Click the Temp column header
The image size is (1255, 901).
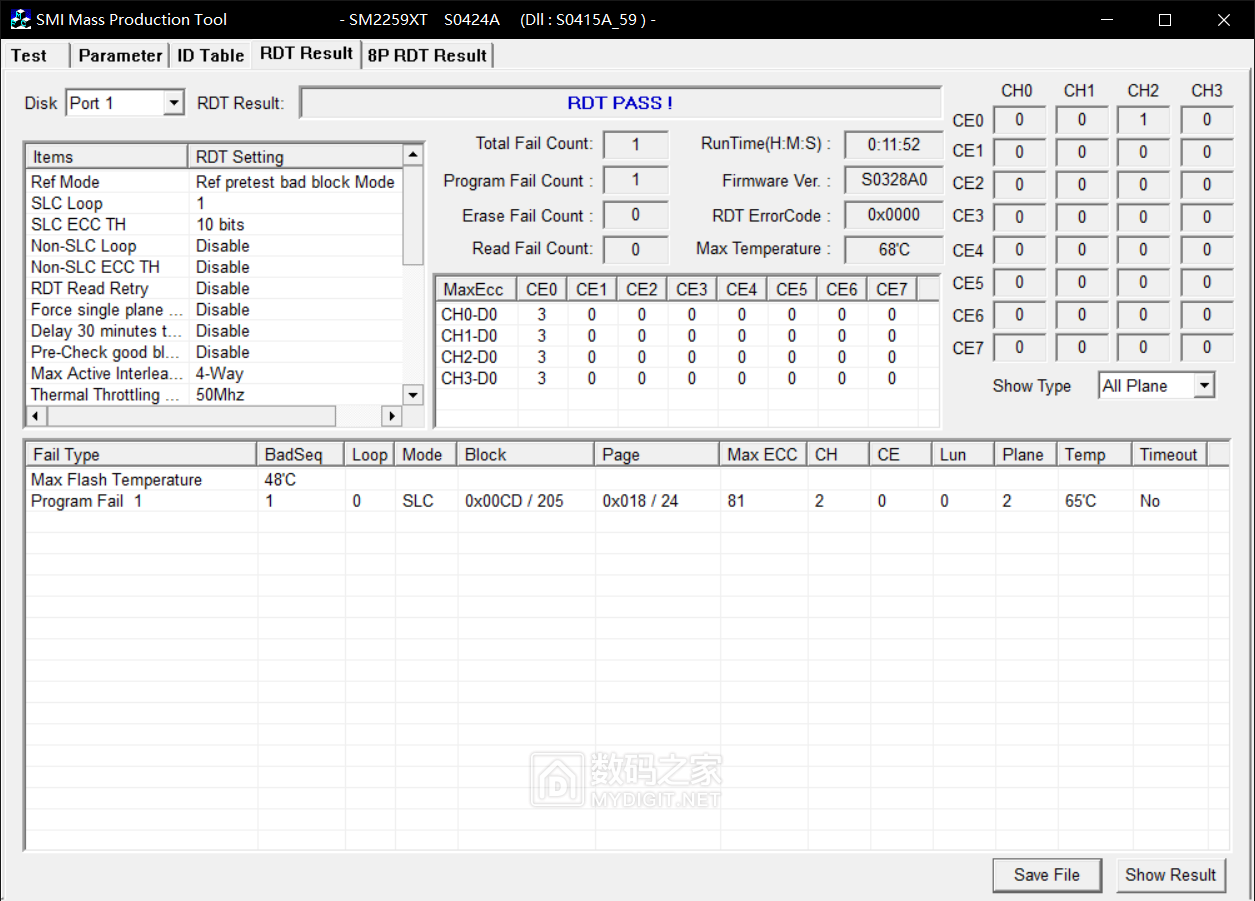coord(1095,455)
